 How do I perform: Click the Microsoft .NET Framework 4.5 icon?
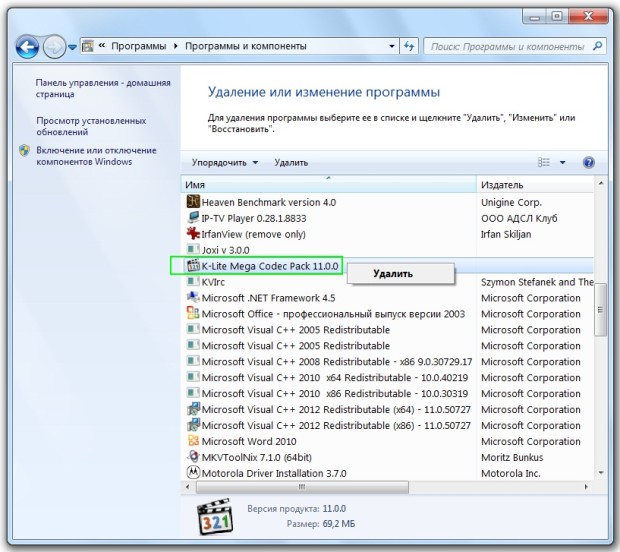(x=193, y=297)
